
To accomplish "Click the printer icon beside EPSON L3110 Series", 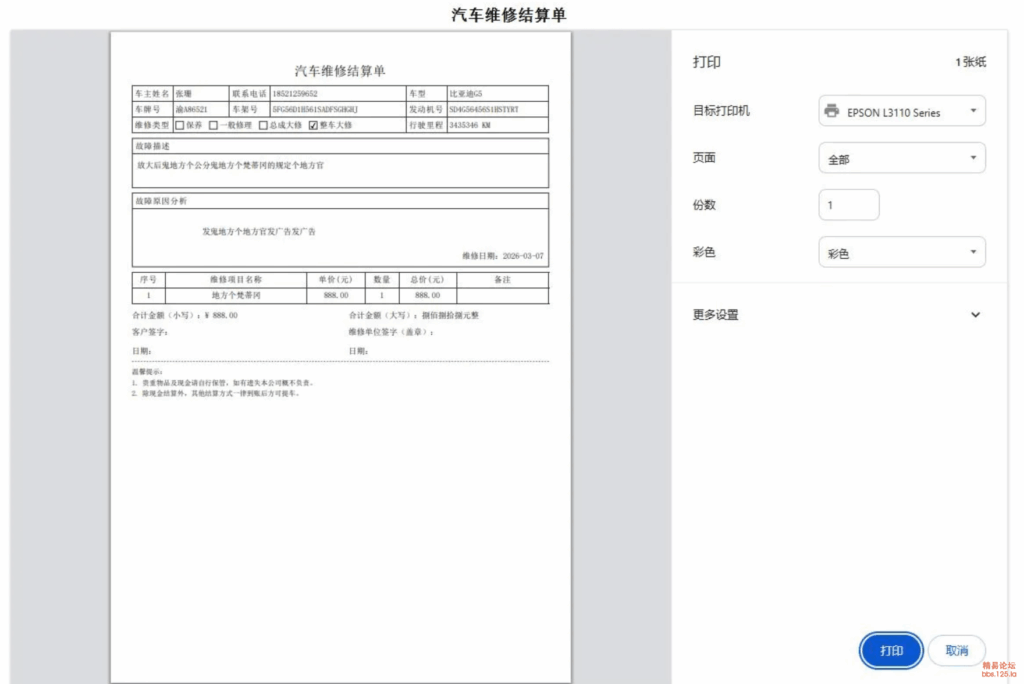I will point(831,113).
